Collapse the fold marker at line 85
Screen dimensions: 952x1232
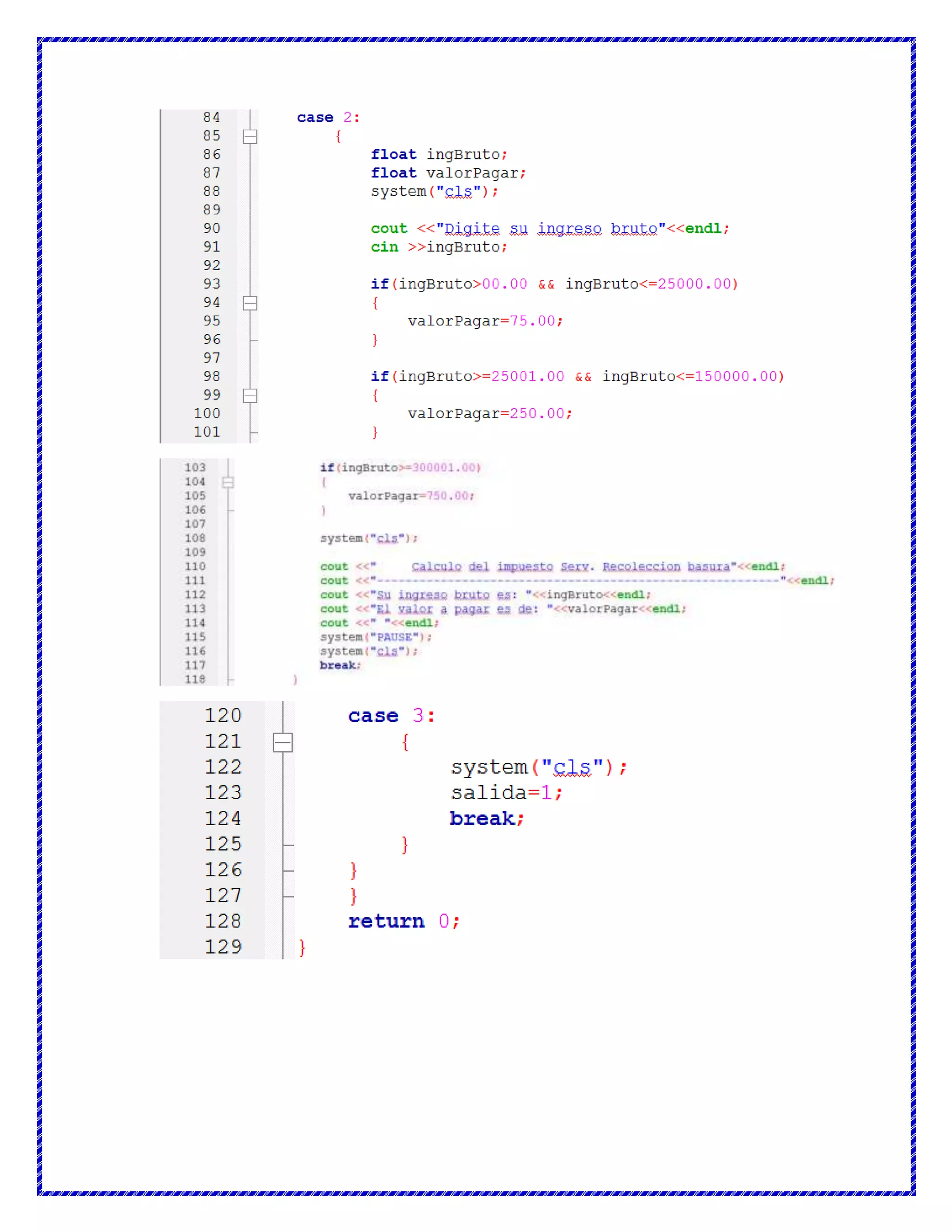[250, 137]
